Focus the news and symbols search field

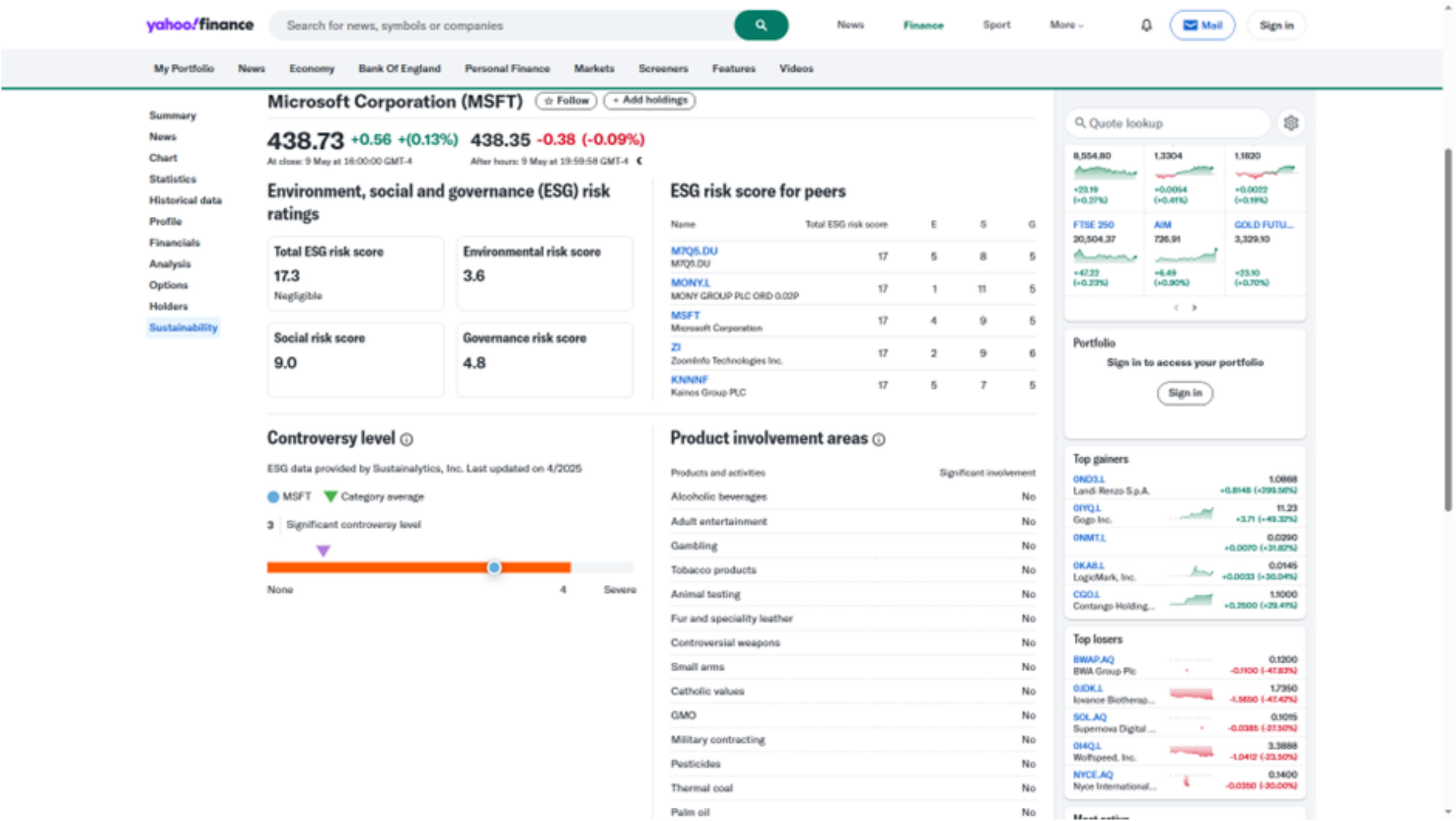pos(502,25)
